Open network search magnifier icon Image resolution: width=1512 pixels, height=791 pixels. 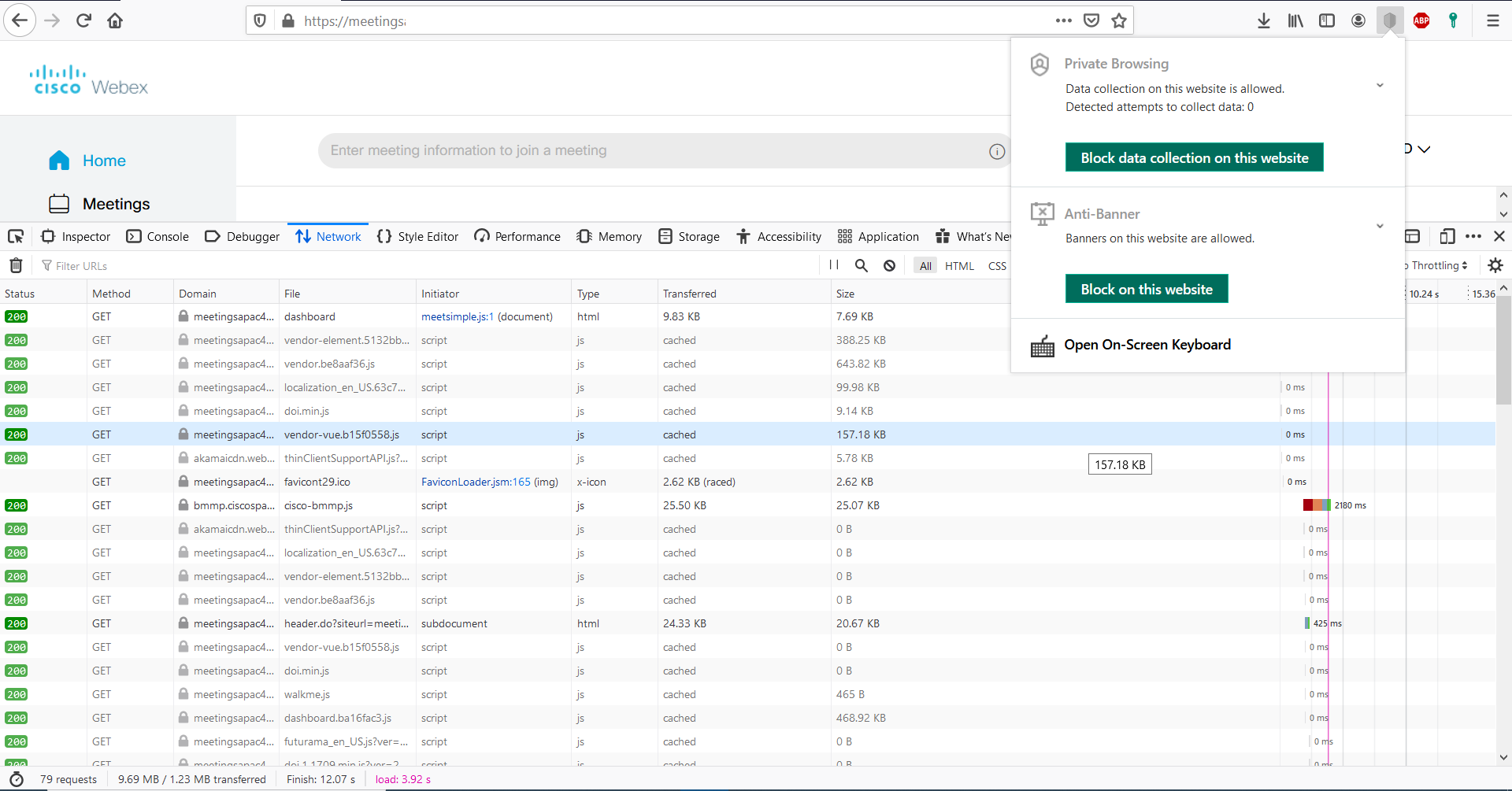point(862,265)
